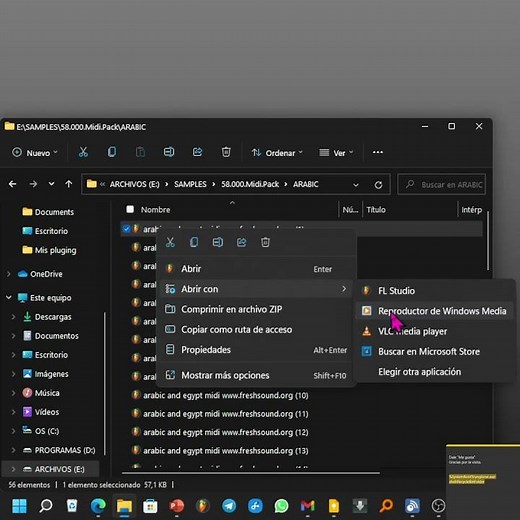Open recent locations dropdown arrow
The image size is (520, 520).
pos(51,184)
